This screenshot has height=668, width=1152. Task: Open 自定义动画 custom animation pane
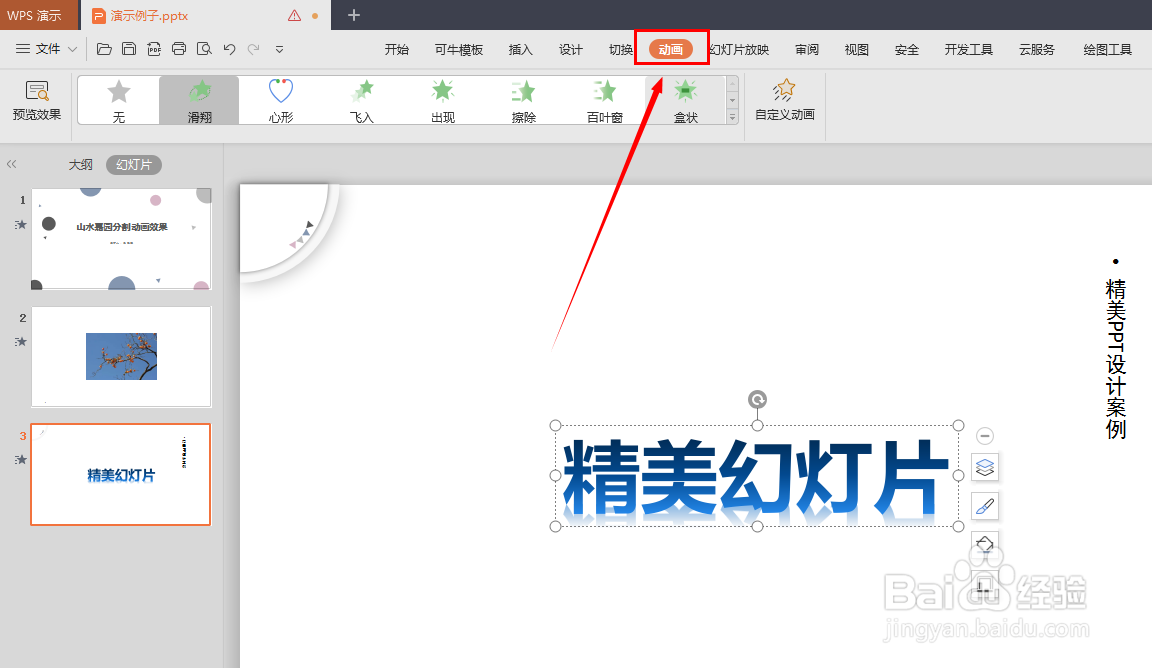(x=785, y=101)
